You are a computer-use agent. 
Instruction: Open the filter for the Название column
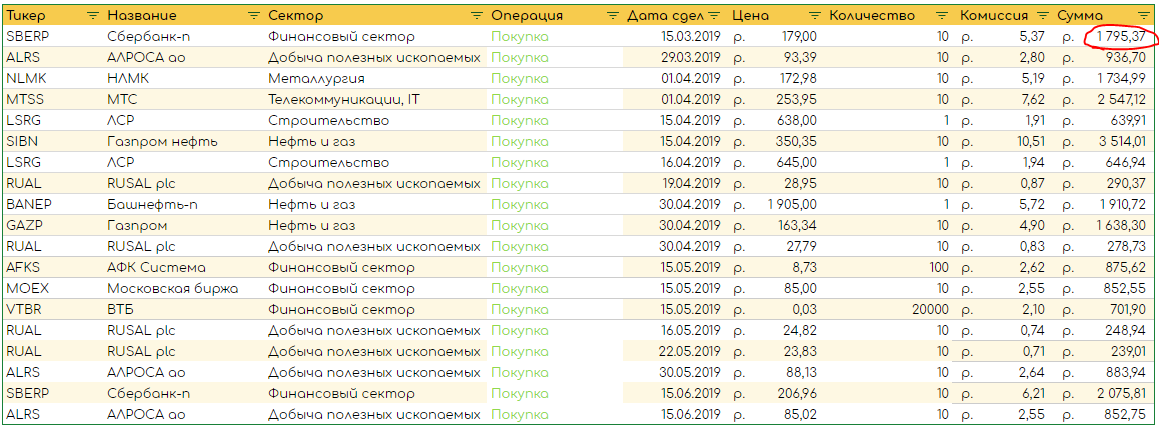pyautogui.click(x=254, y=16)
